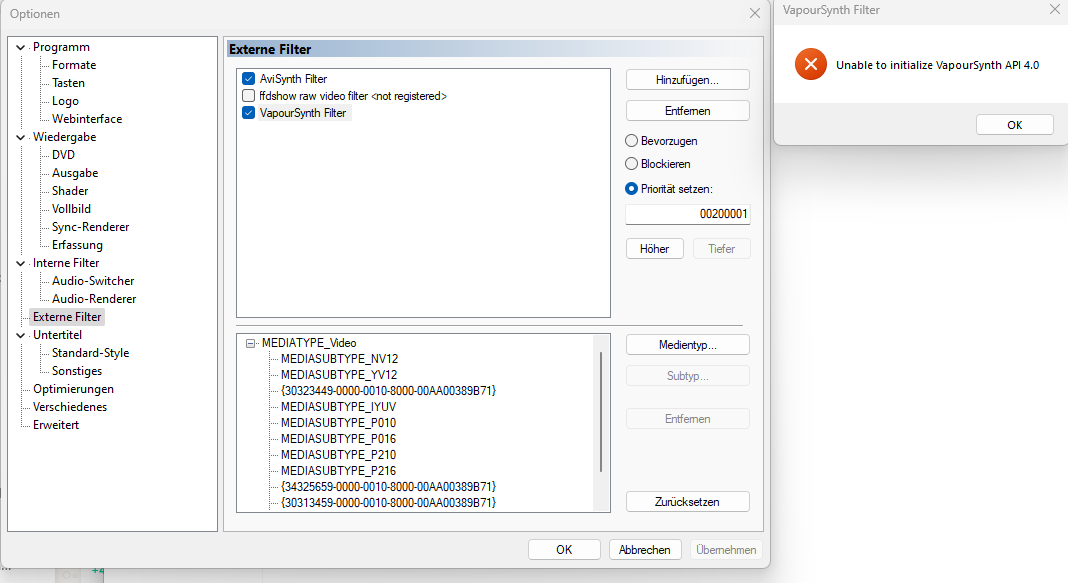1068x583 pixels.
Task: Collapse the Untertitel tree section
Action: pyautogui.click(x=21, y=335)
